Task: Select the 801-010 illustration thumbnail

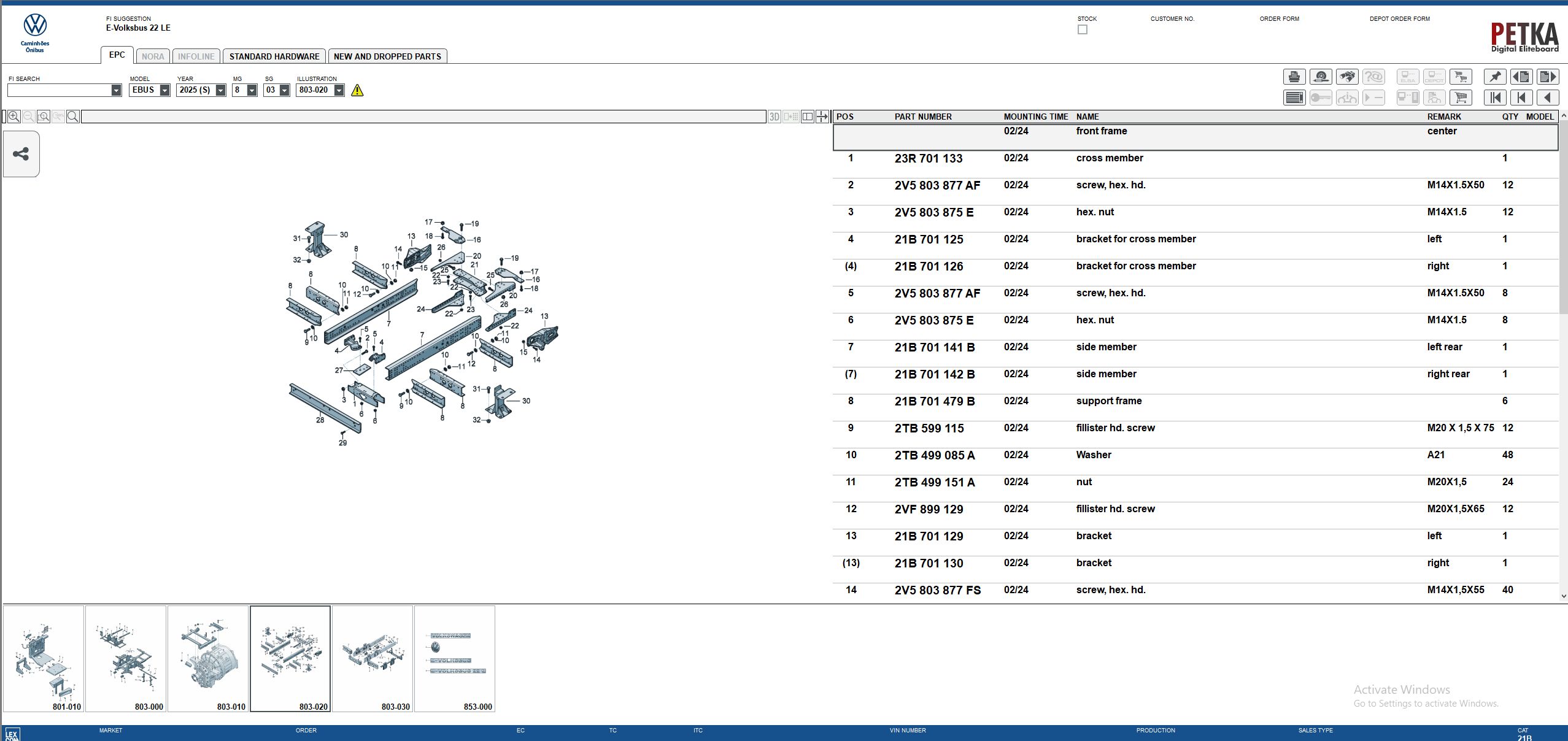Action: click(x=44, y=659)
